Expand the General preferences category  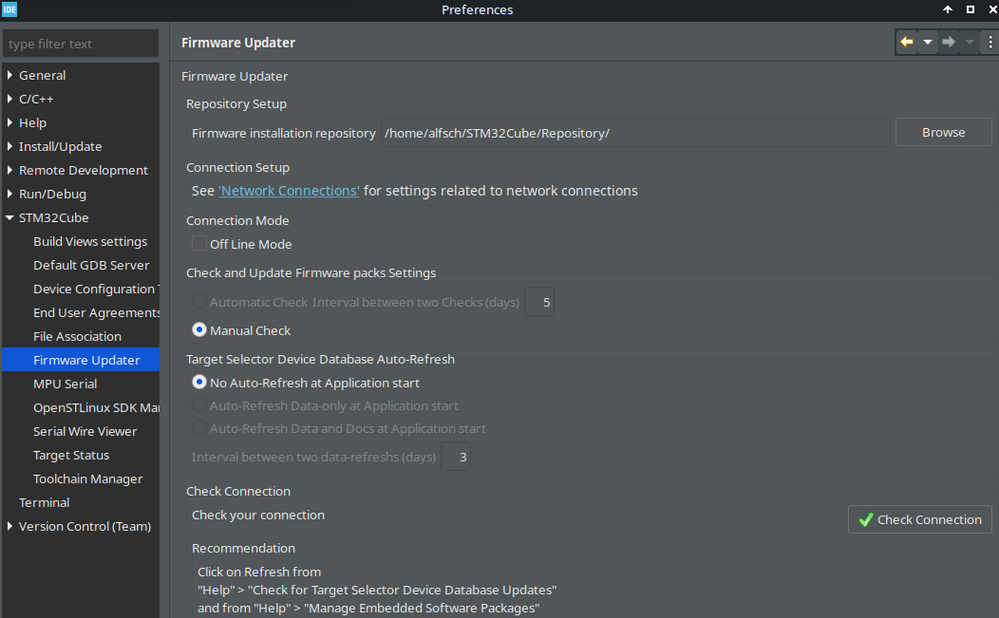10,75
